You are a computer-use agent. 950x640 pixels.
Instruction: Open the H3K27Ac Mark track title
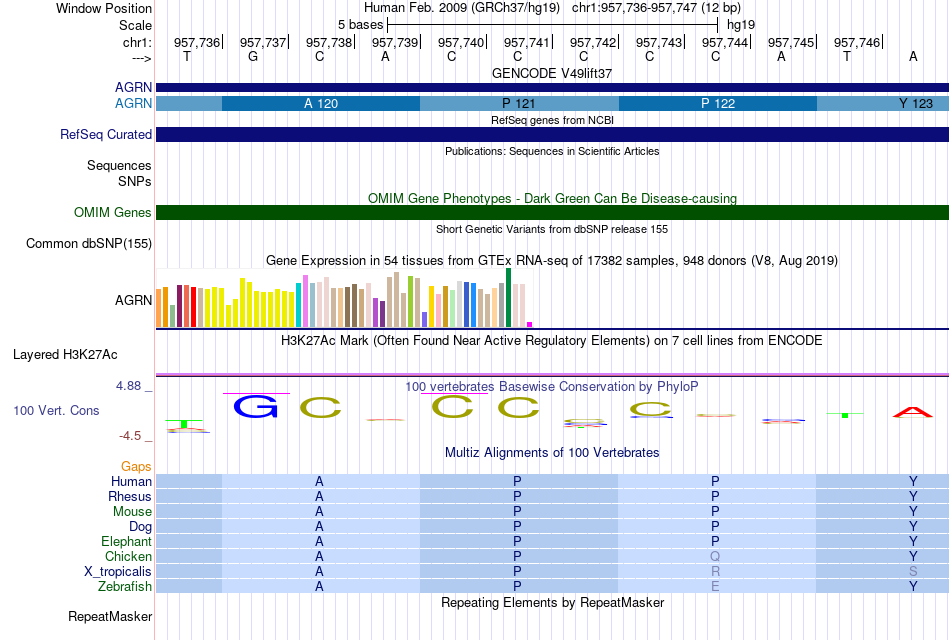[552, 341]
